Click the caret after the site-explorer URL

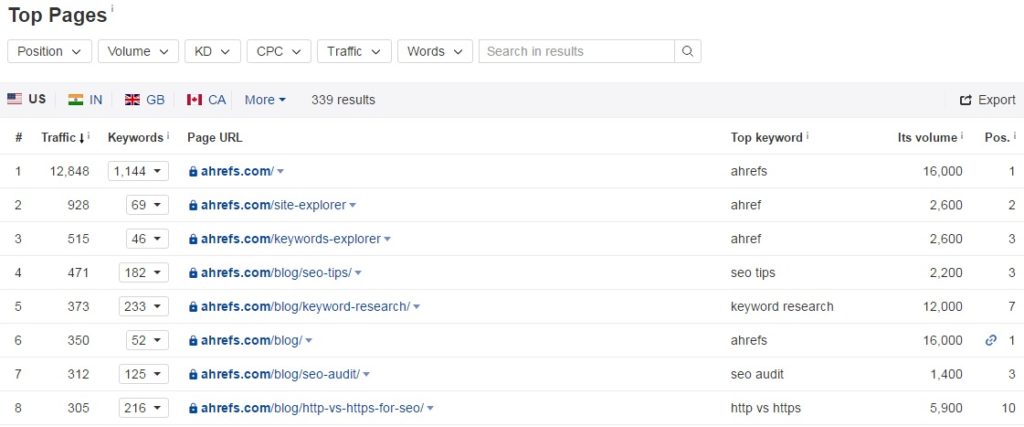point(353,206)
